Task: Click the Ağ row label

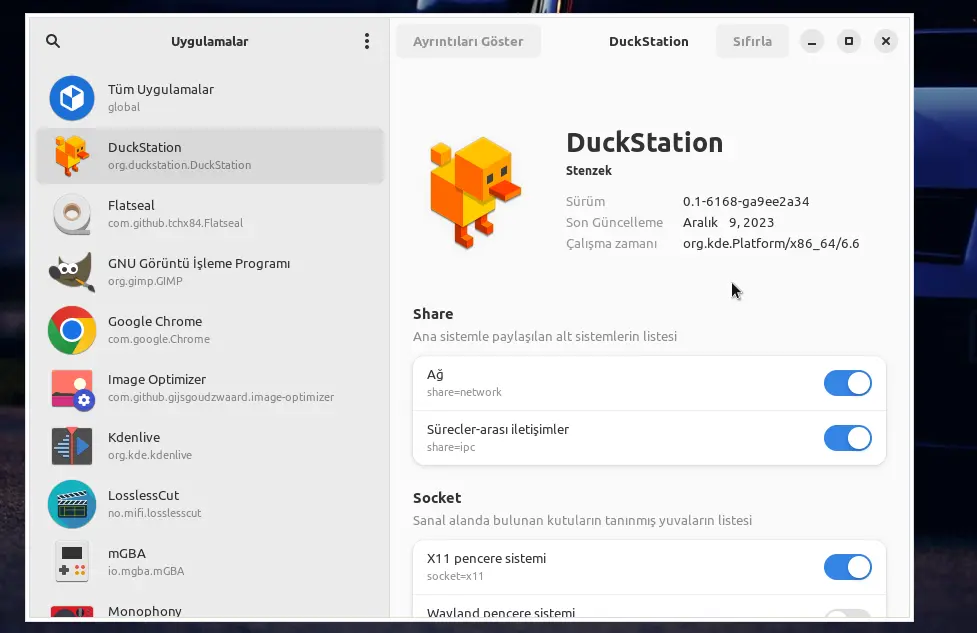Action: point(435,374)
